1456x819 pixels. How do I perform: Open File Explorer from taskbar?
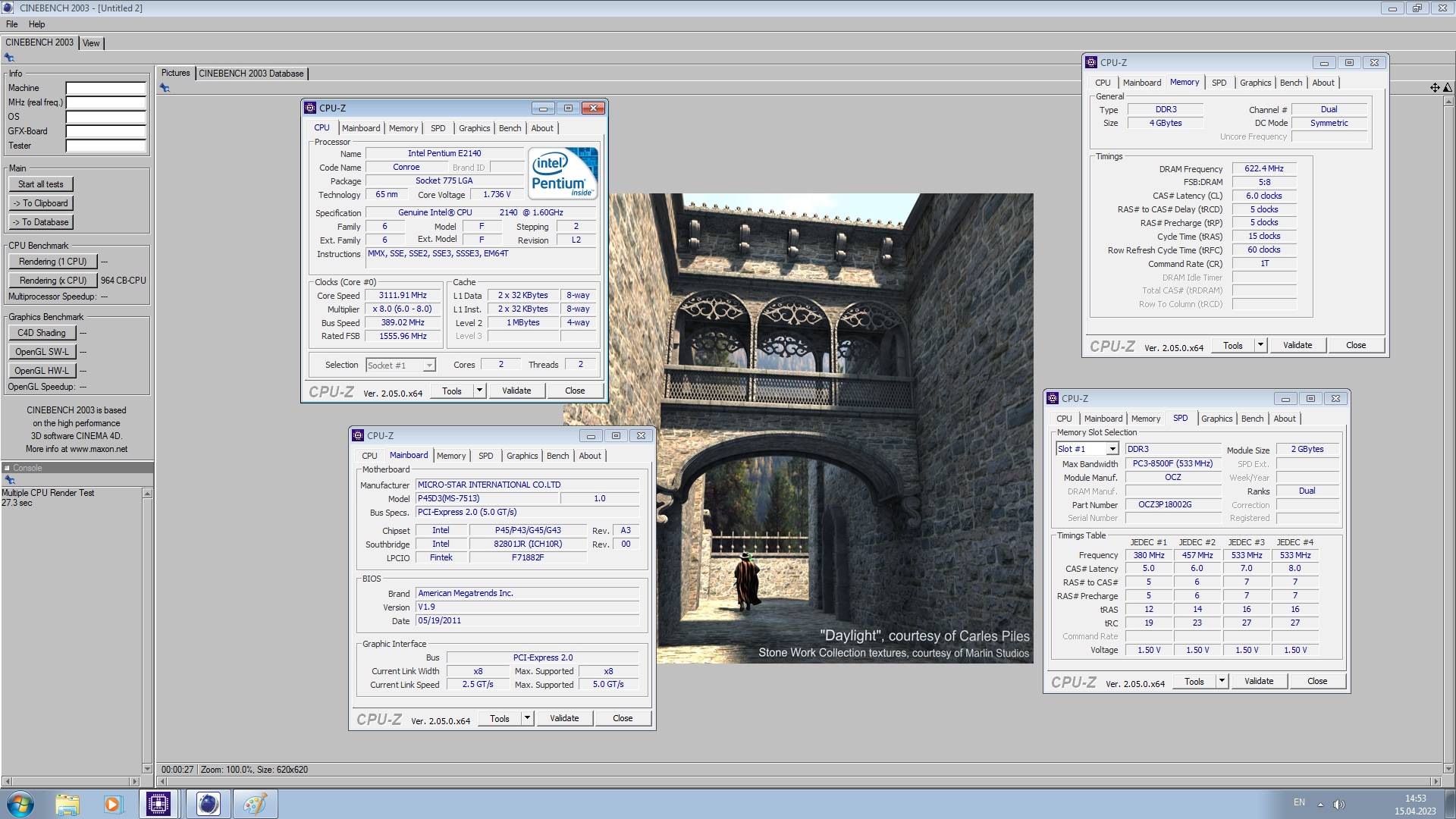[x=67, y=804]
